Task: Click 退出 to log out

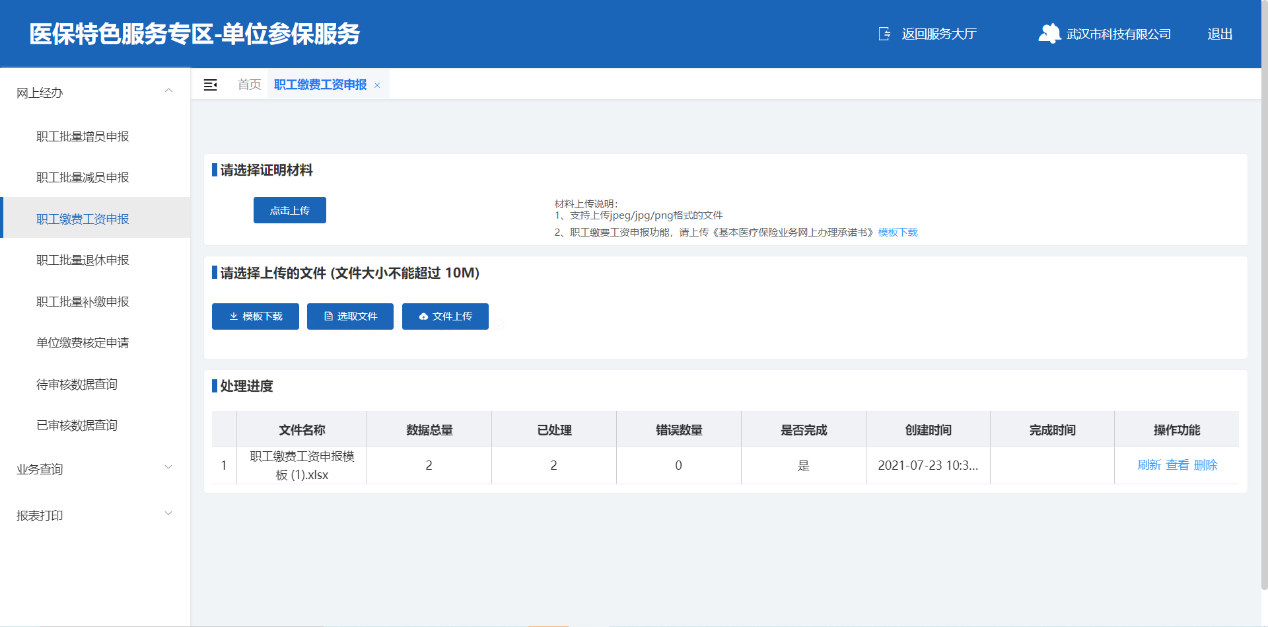Action: (1220, 34)
